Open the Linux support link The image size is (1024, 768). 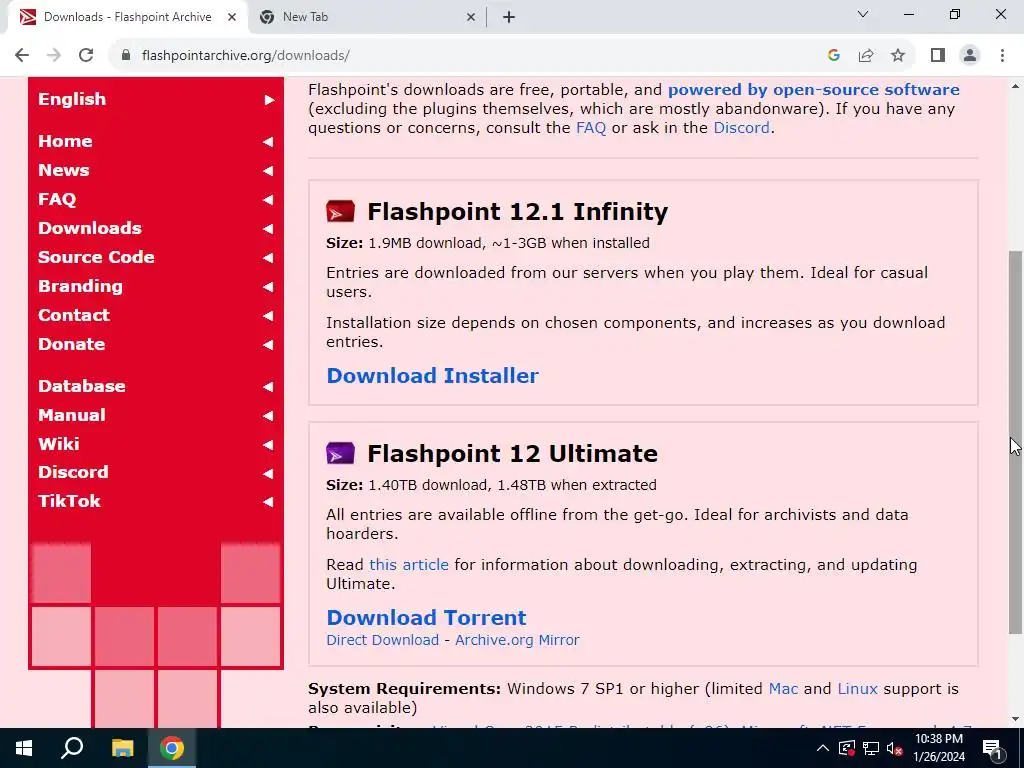click(857, 689)
